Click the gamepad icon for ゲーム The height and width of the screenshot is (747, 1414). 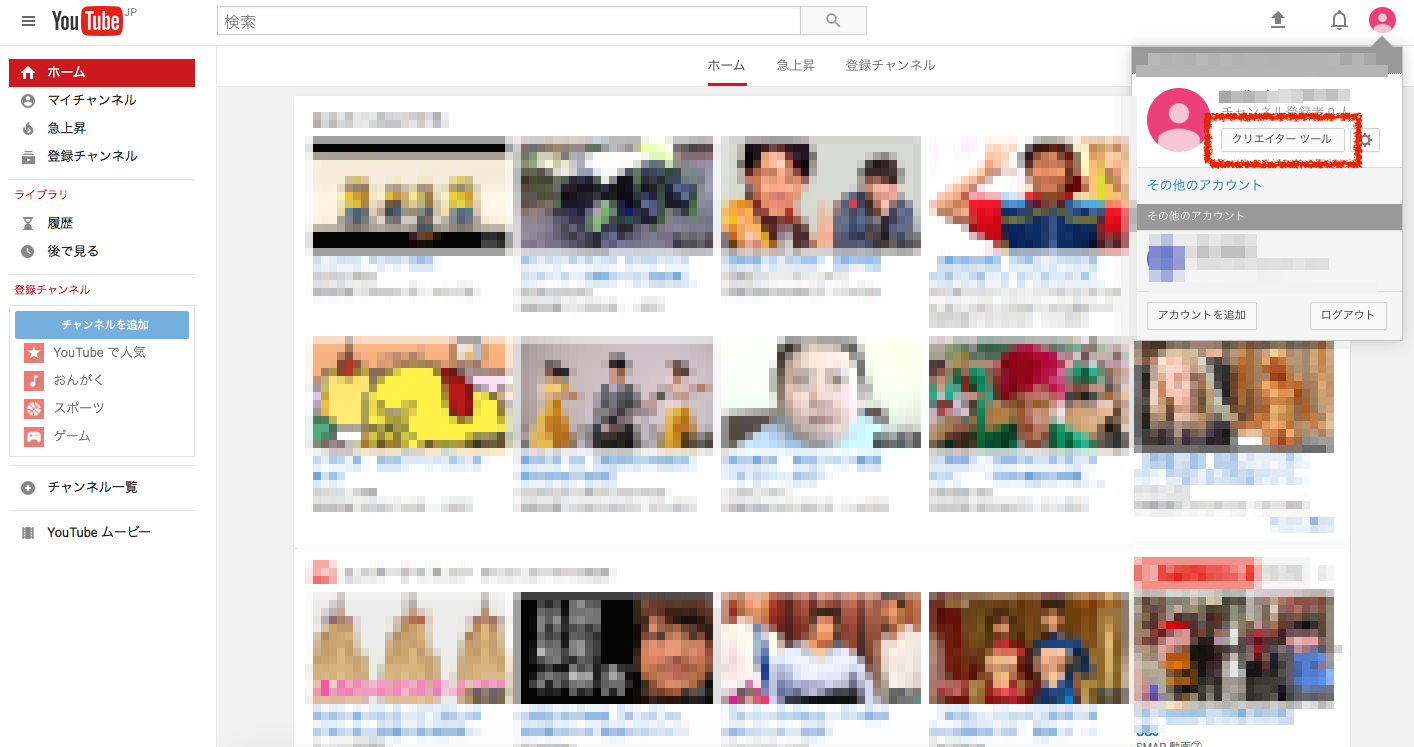34,437
